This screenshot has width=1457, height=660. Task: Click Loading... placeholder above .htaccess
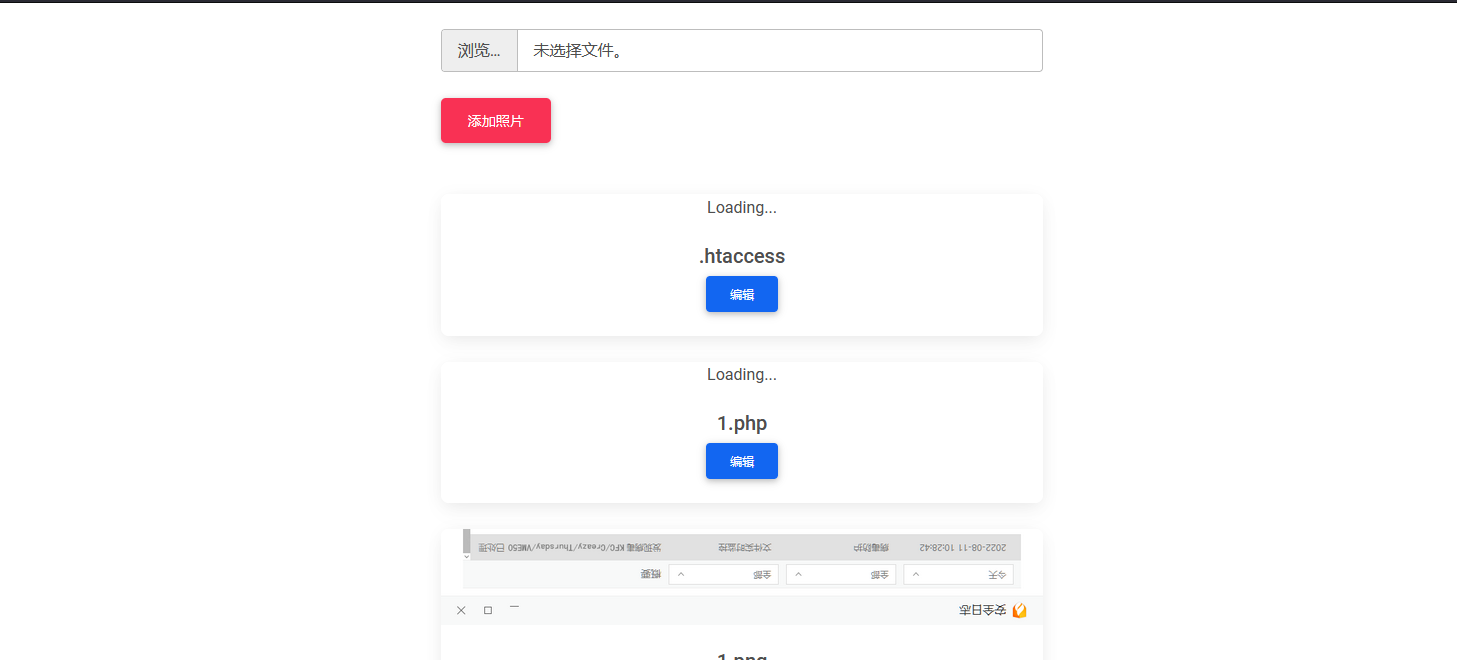741,208
